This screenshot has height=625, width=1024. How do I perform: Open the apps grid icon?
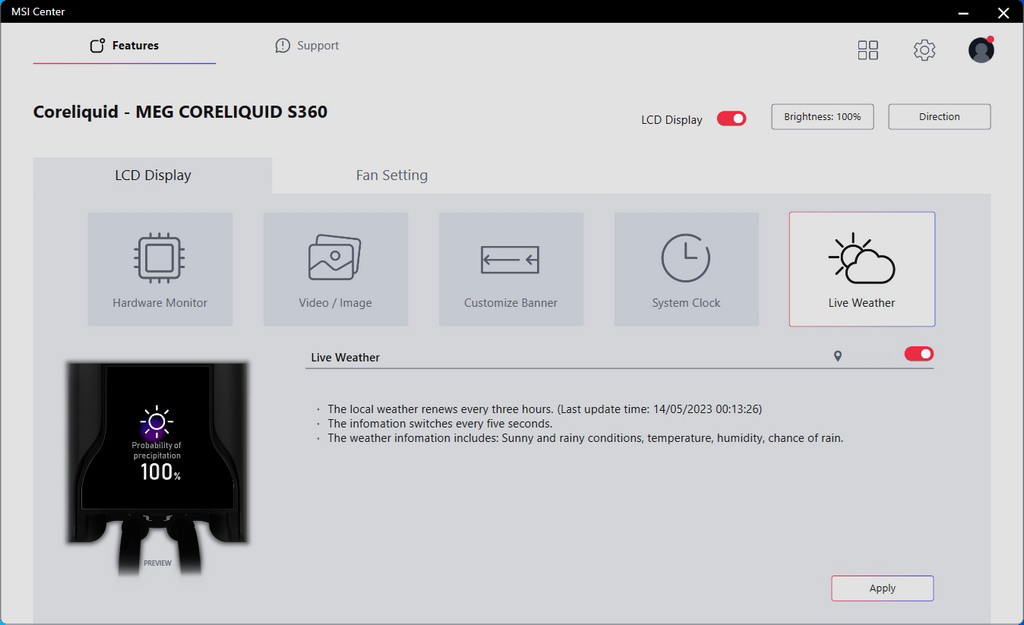point(868,50)
